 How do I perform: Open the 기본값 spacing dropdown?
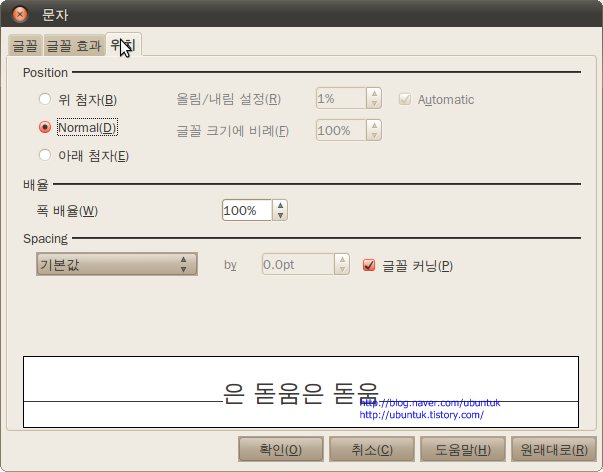coord(117,264)
